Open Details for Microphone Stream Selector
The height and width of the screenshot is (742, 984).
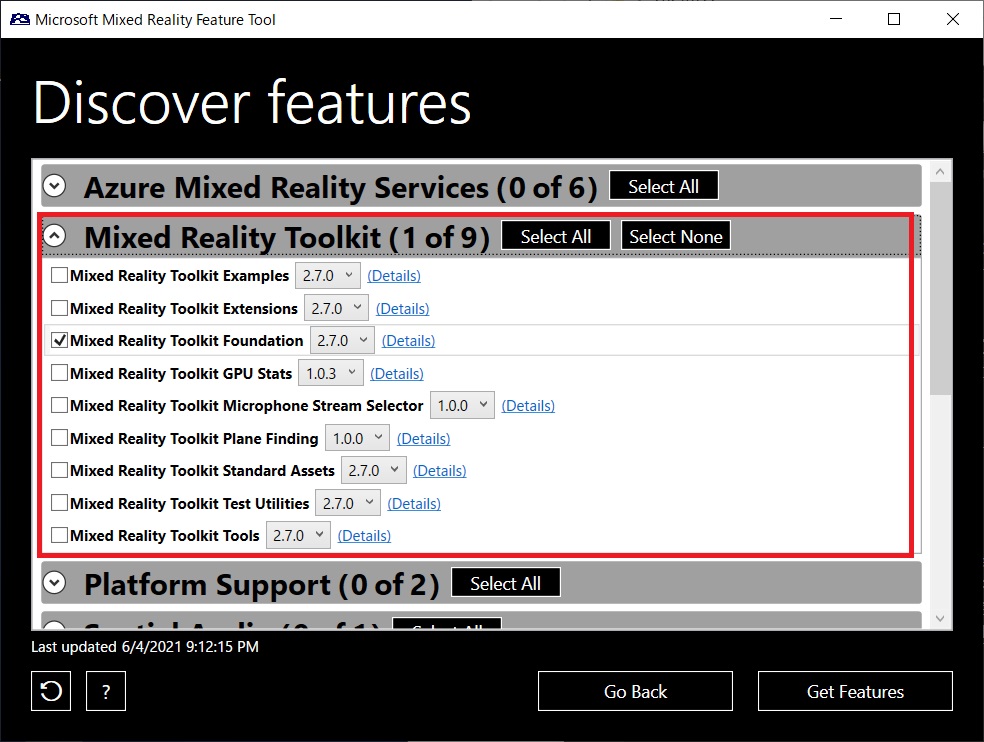click(x=528, y=406)
